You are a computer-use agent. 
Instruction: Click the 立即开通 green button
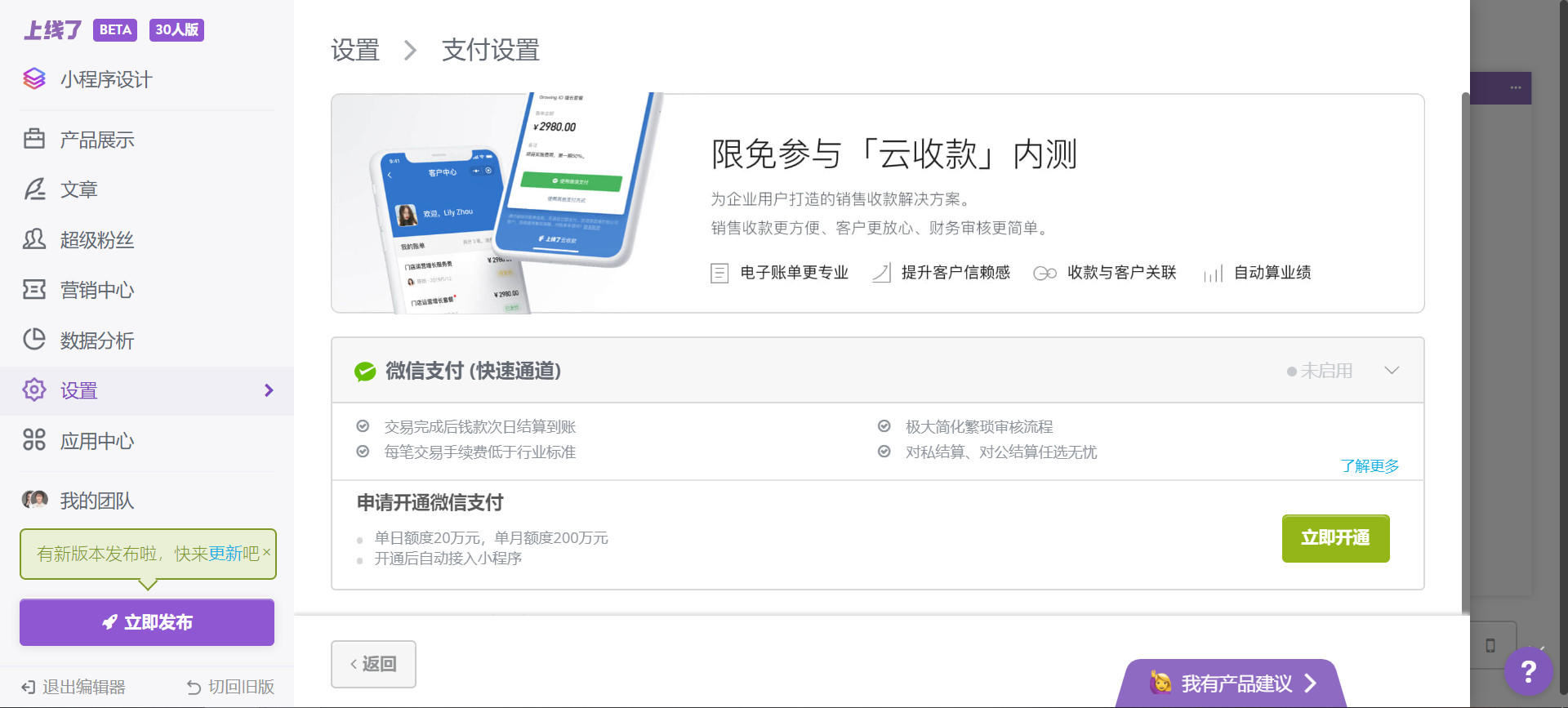point(1335,538)
